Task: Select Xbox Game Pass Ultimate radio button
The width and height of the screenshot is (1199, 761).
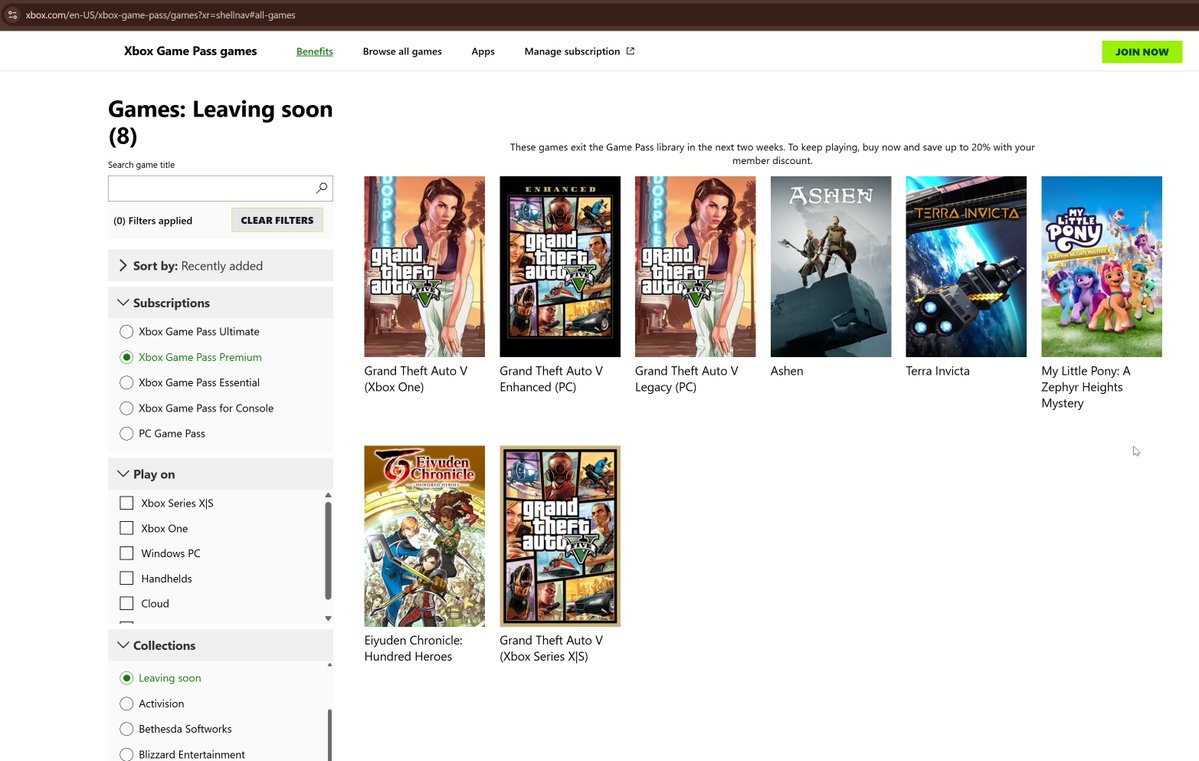Action: coord(126,331)
